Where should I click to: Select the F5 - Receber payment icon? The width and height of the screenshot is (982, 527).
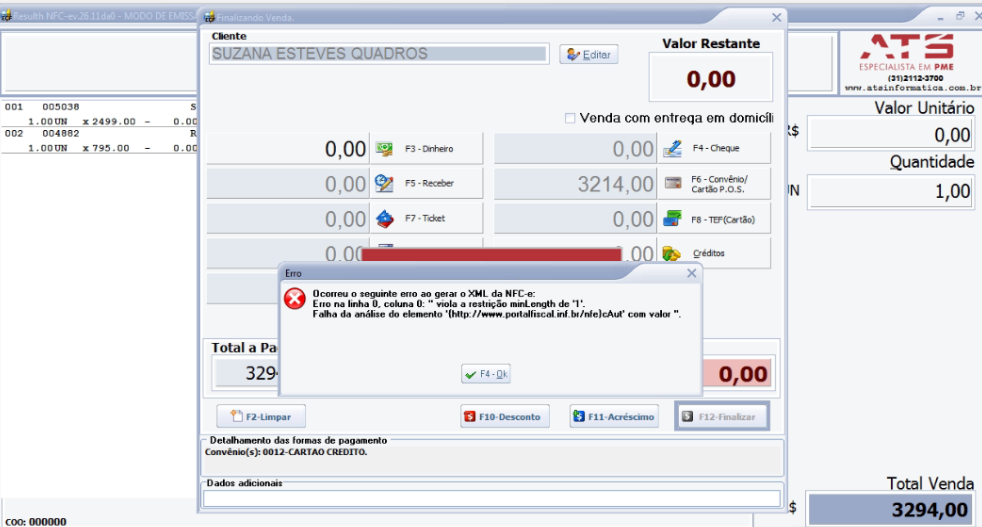(384, 183)
